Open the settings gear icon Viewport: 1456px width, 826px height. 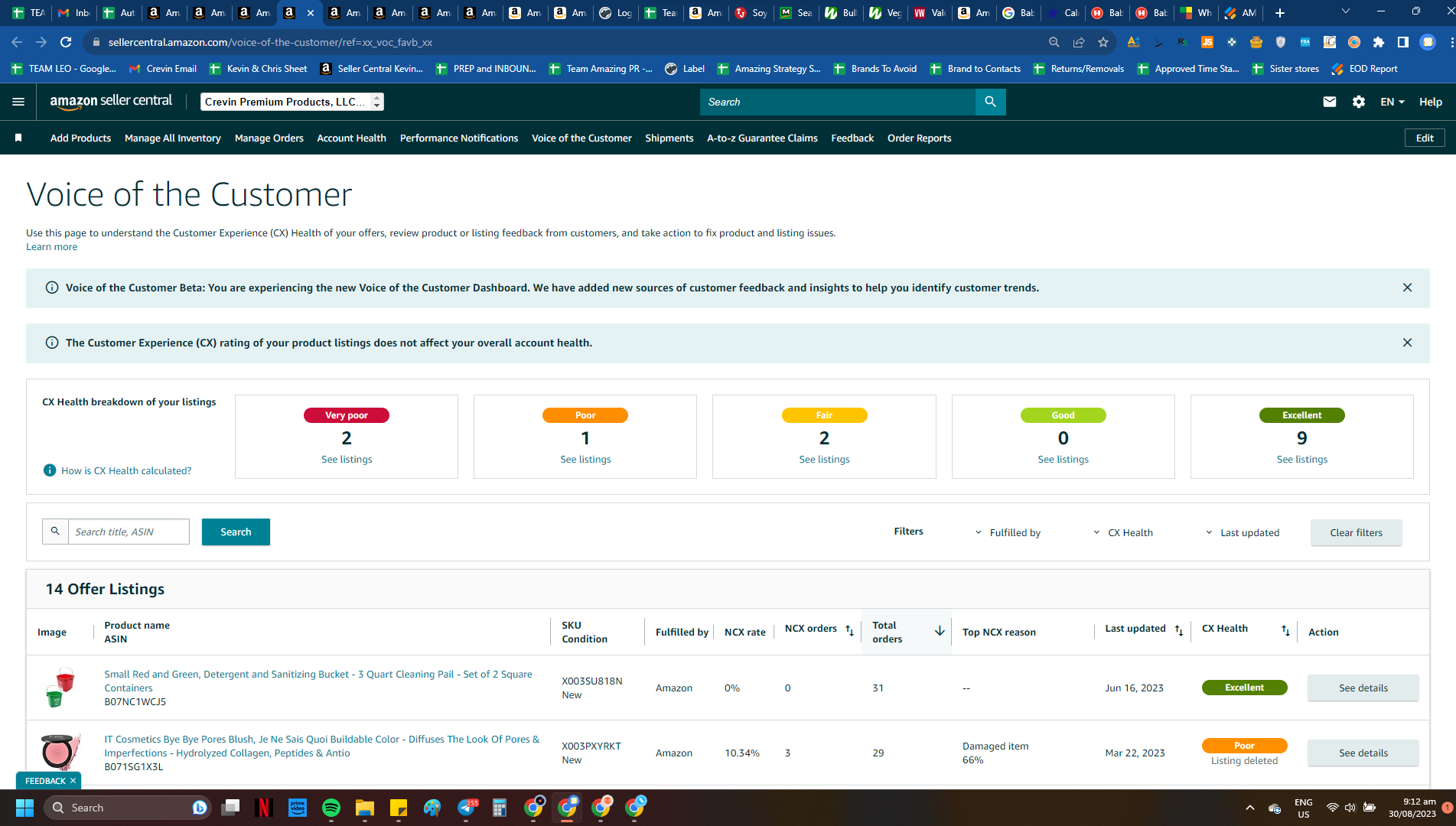pyautogui.click(x=1359, y=102)
